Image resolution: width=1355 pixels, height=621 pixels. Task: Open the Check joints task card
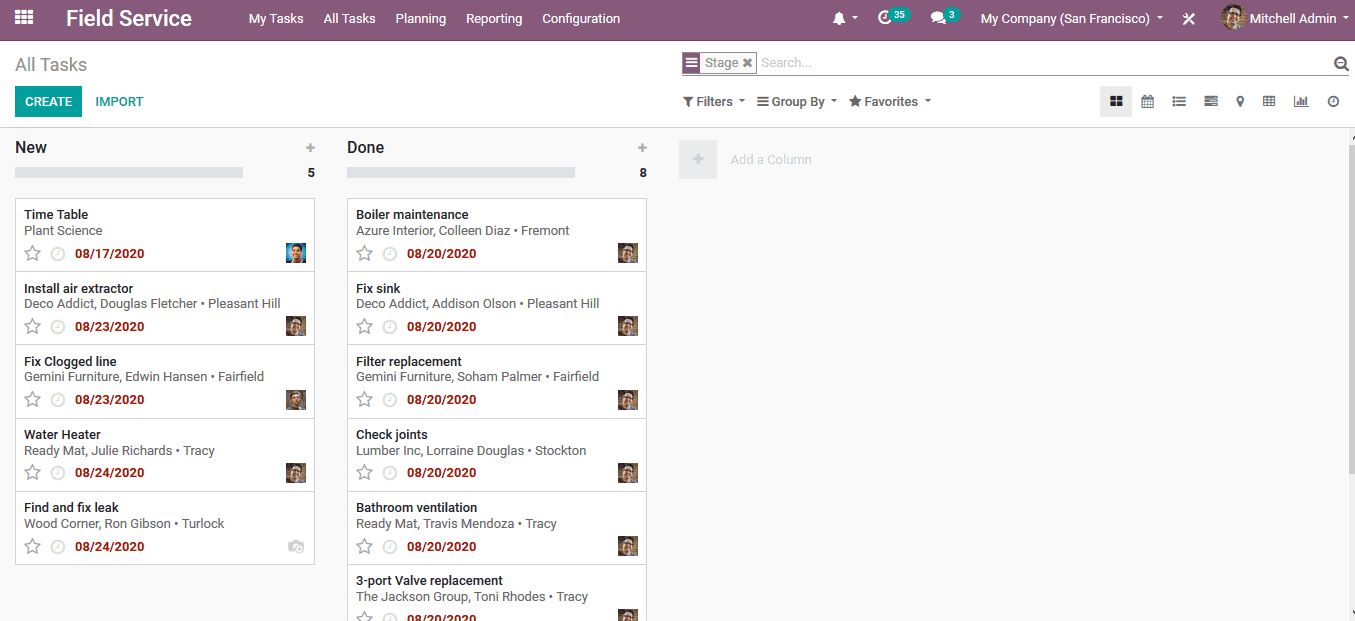497,454
